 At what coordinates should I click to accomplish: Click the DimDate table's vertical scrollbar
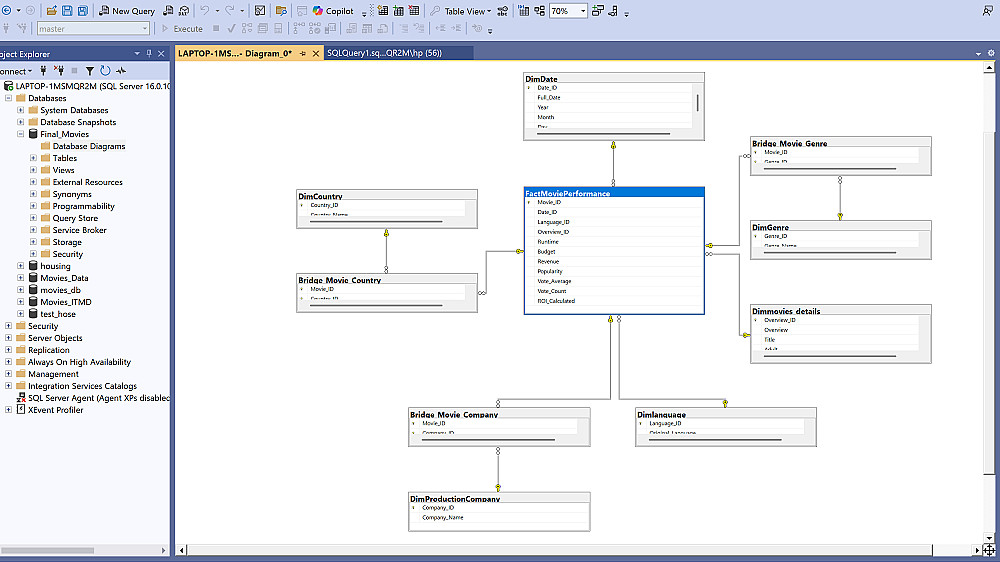point(697,103)
